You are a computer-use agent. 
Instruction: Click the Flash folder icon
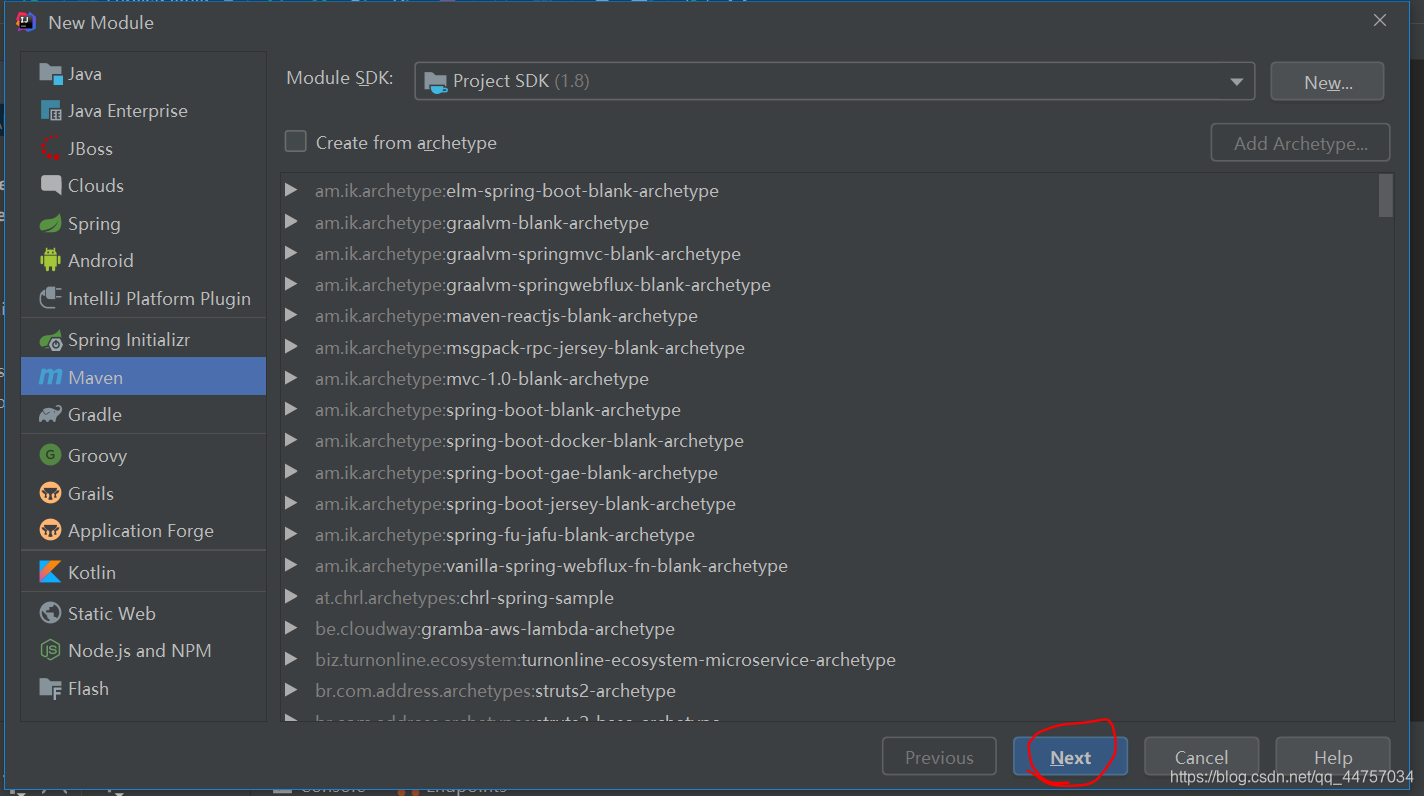pyautogui.click(x=51, y=688)
